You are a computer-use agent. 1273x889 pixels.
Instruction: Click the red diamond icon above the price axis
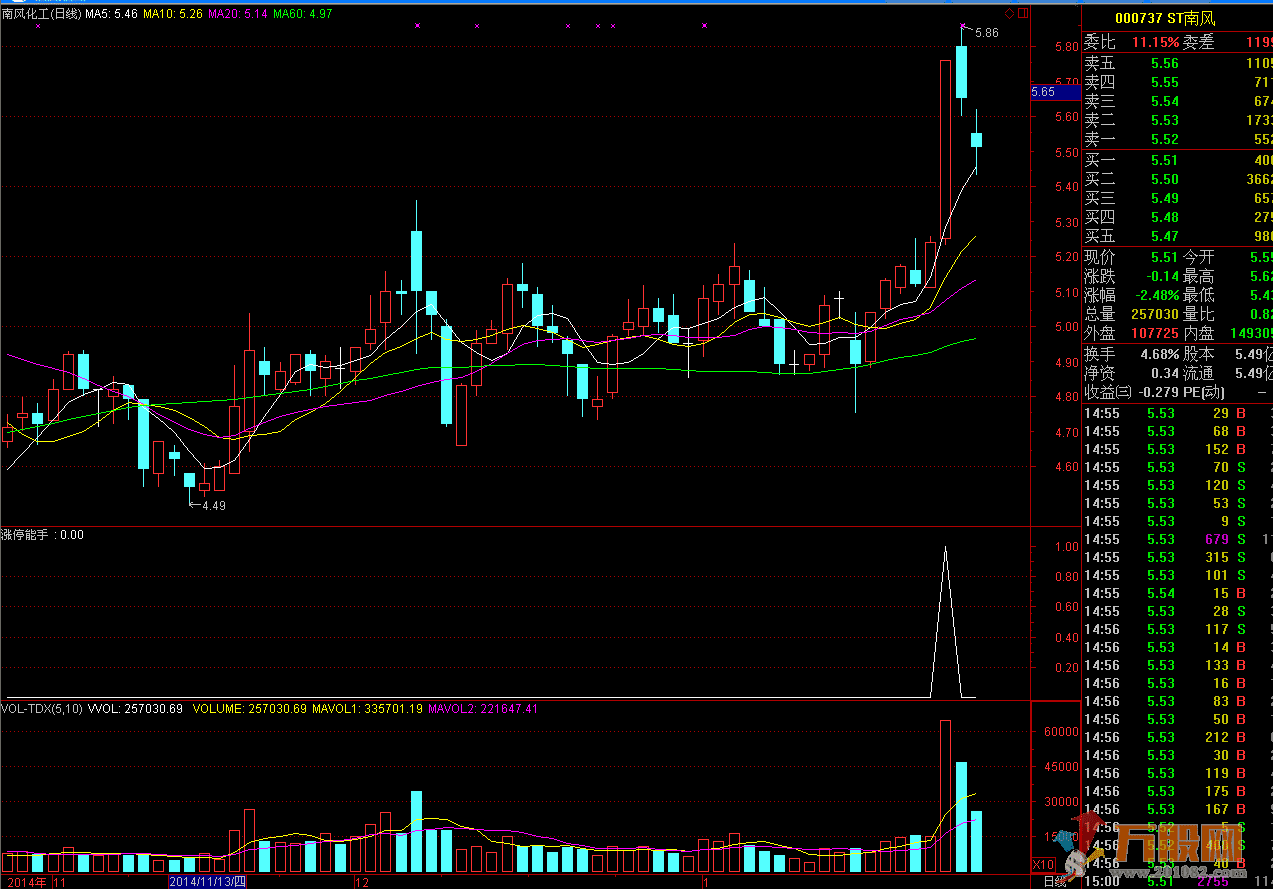coord(1009,14)
